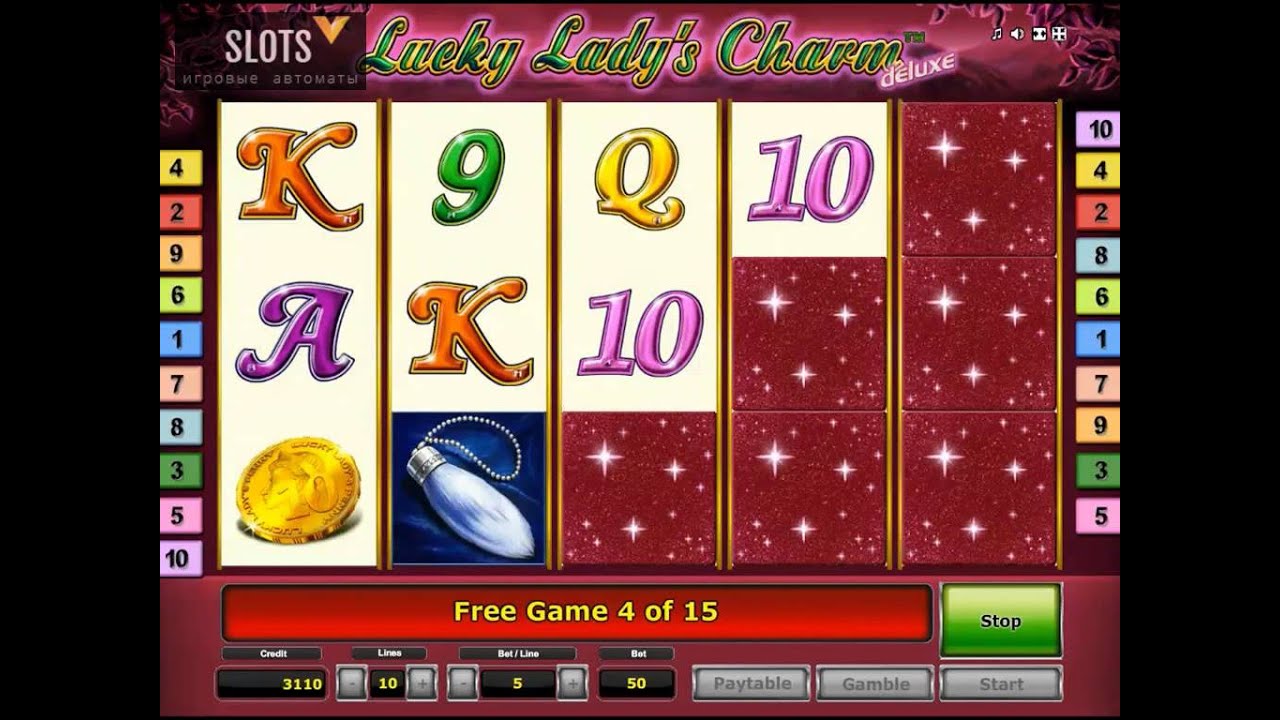
Task: Click the rabbit foot charm symbol
Action: click(x=468, y=489)
